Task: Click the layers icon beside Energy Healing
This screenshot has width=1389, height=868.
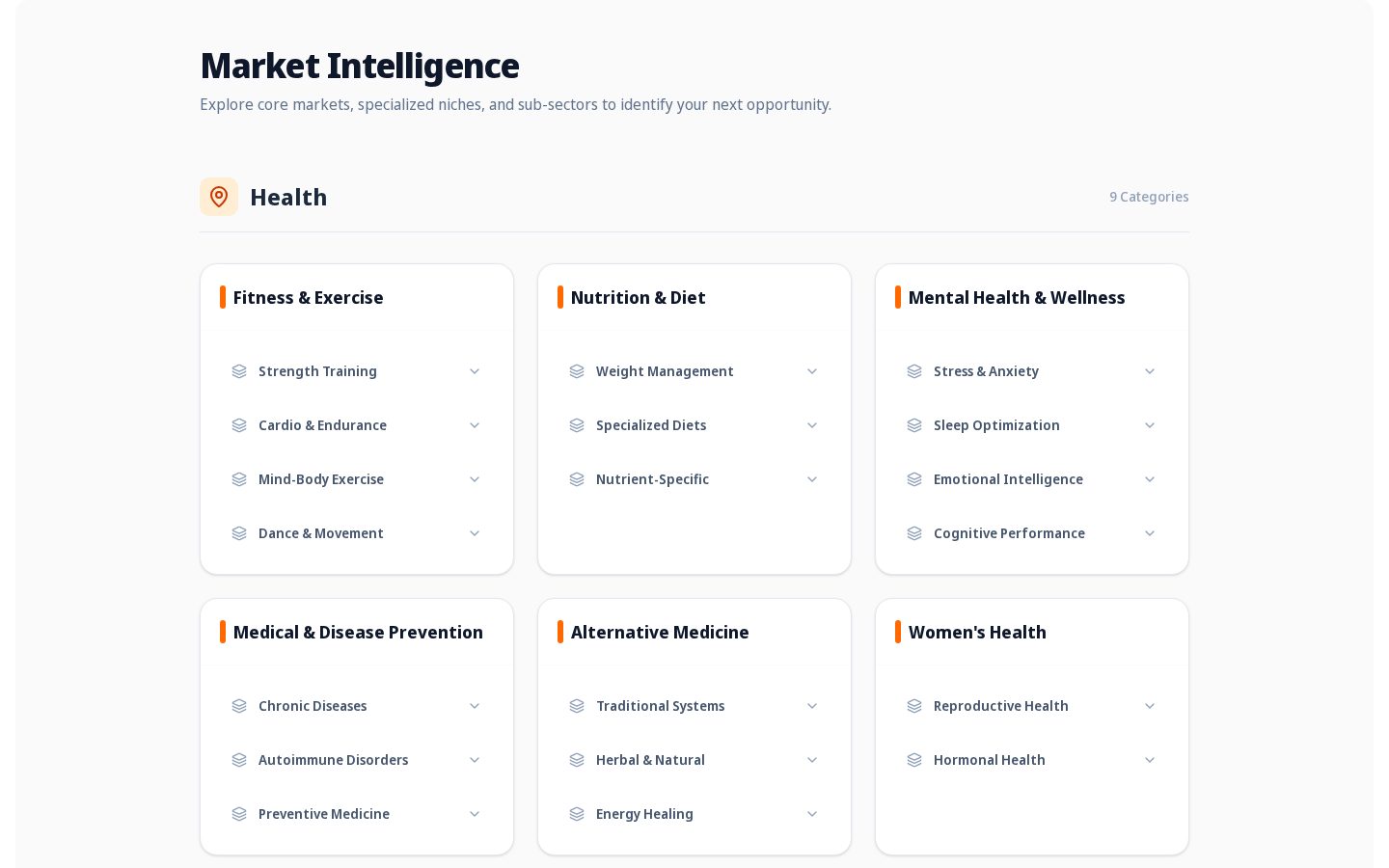Action: tap(577, 814)
